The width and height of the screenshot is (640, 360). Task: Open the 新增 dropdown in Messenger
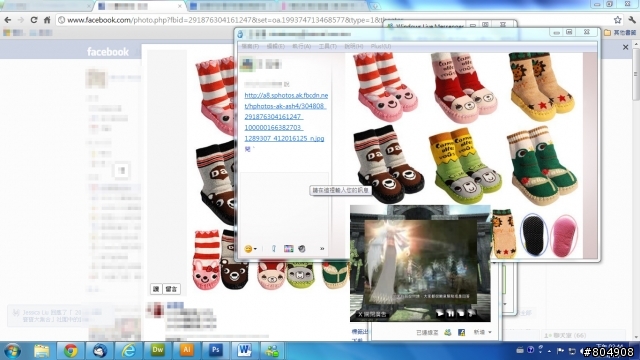482,332
